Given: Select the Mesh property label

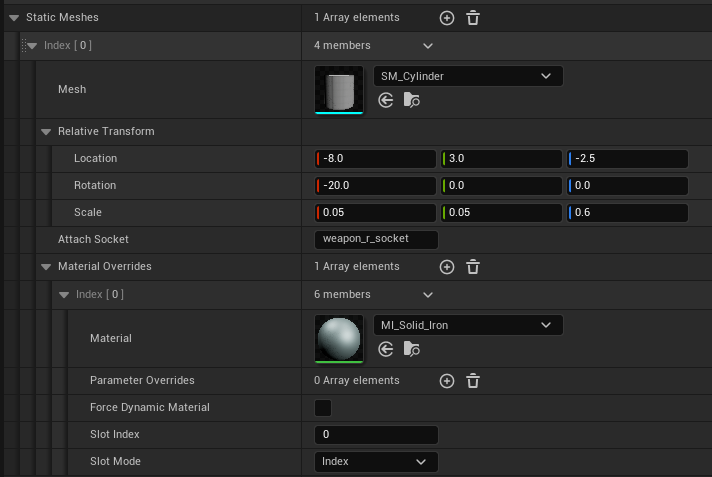Looking at the screenshot, I should (72, 89).
